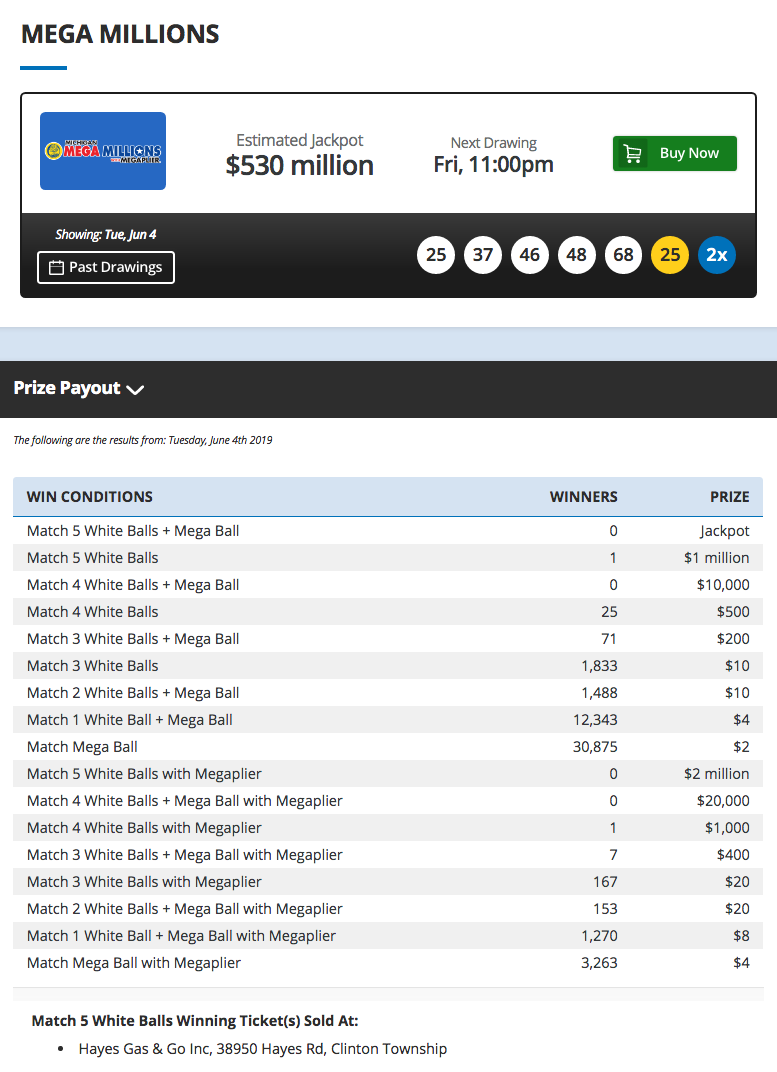Click the 1,488 winners cell

(x=599, y=693)
